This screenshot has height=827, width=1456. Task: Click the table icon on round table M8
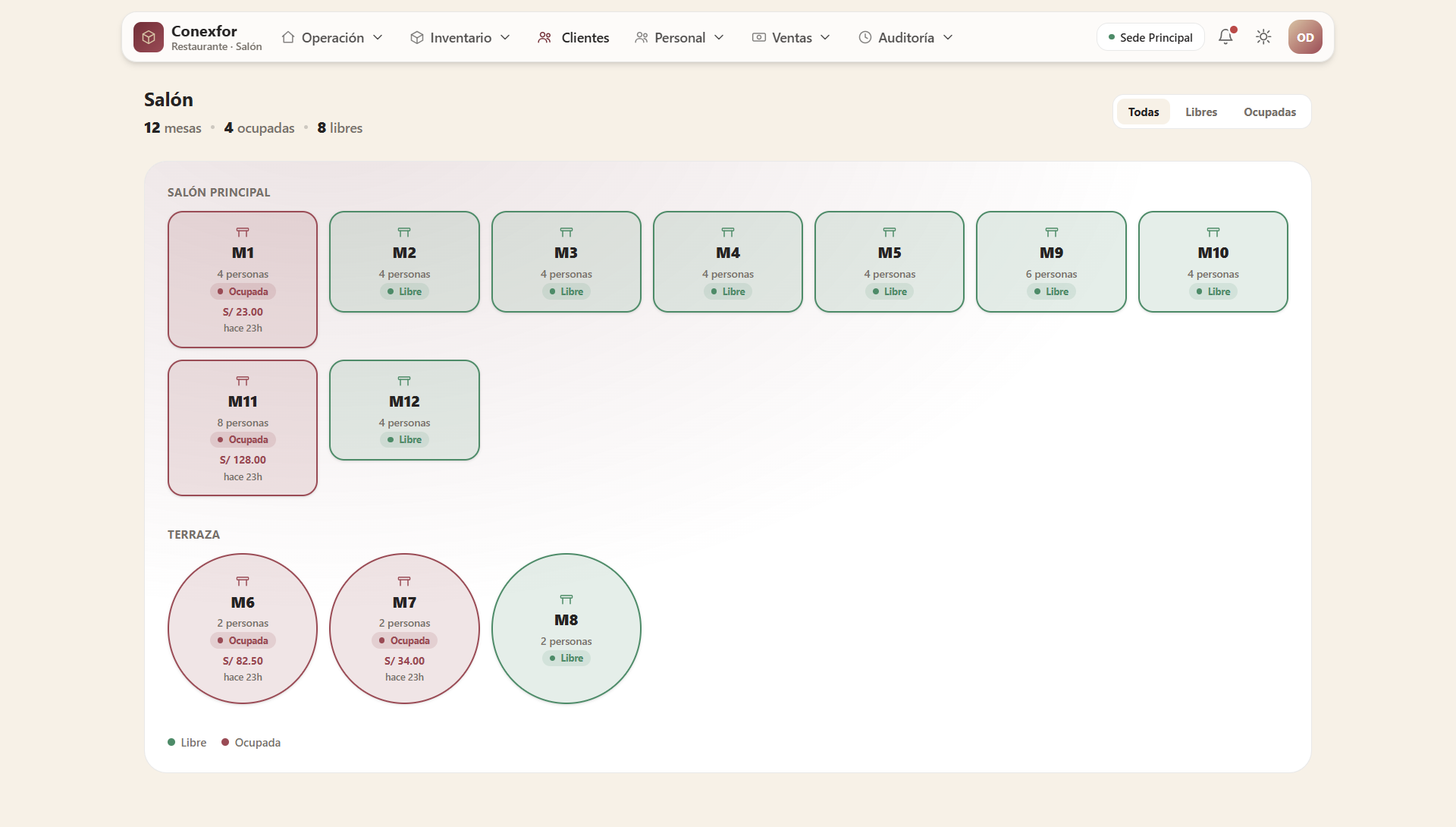coord(566,599)
